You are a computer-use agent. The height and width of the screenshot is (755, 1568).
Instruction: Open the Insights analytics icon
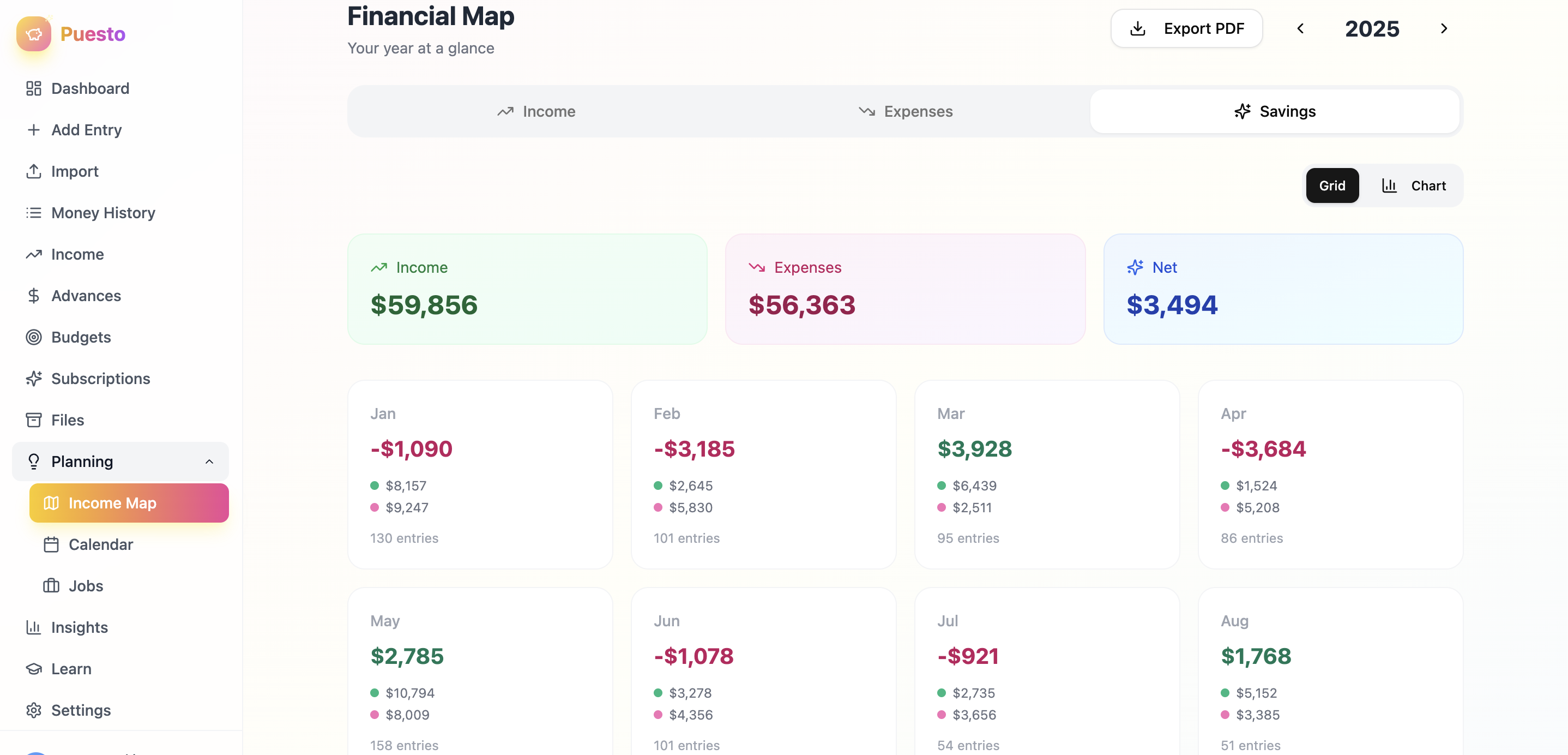34,627
